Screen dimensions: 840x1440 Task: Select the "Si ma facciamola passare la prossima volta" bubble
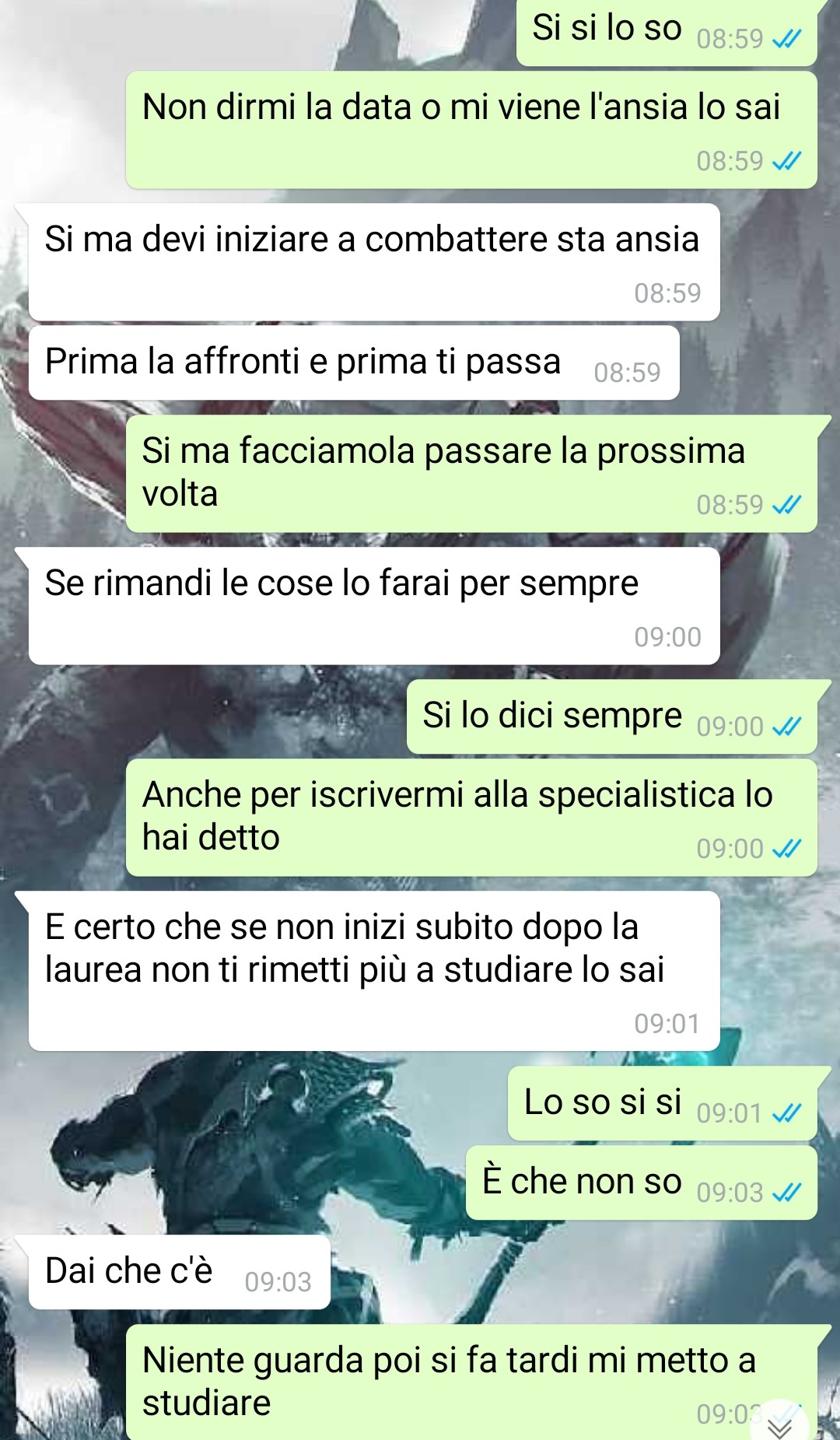[x=471, y=474]
